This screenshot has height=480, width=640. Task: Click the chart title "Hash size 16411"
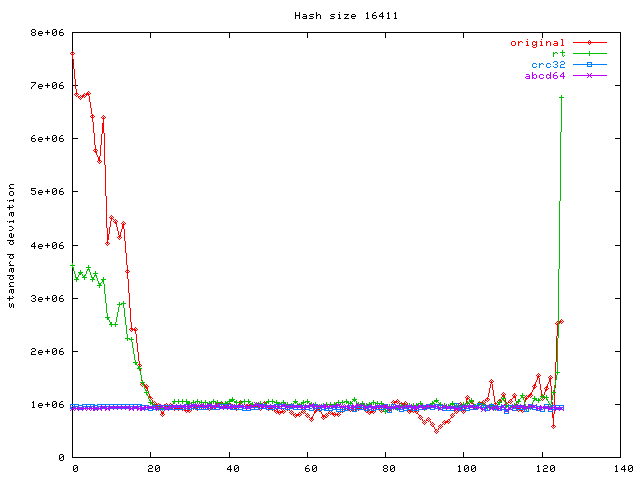346,16
